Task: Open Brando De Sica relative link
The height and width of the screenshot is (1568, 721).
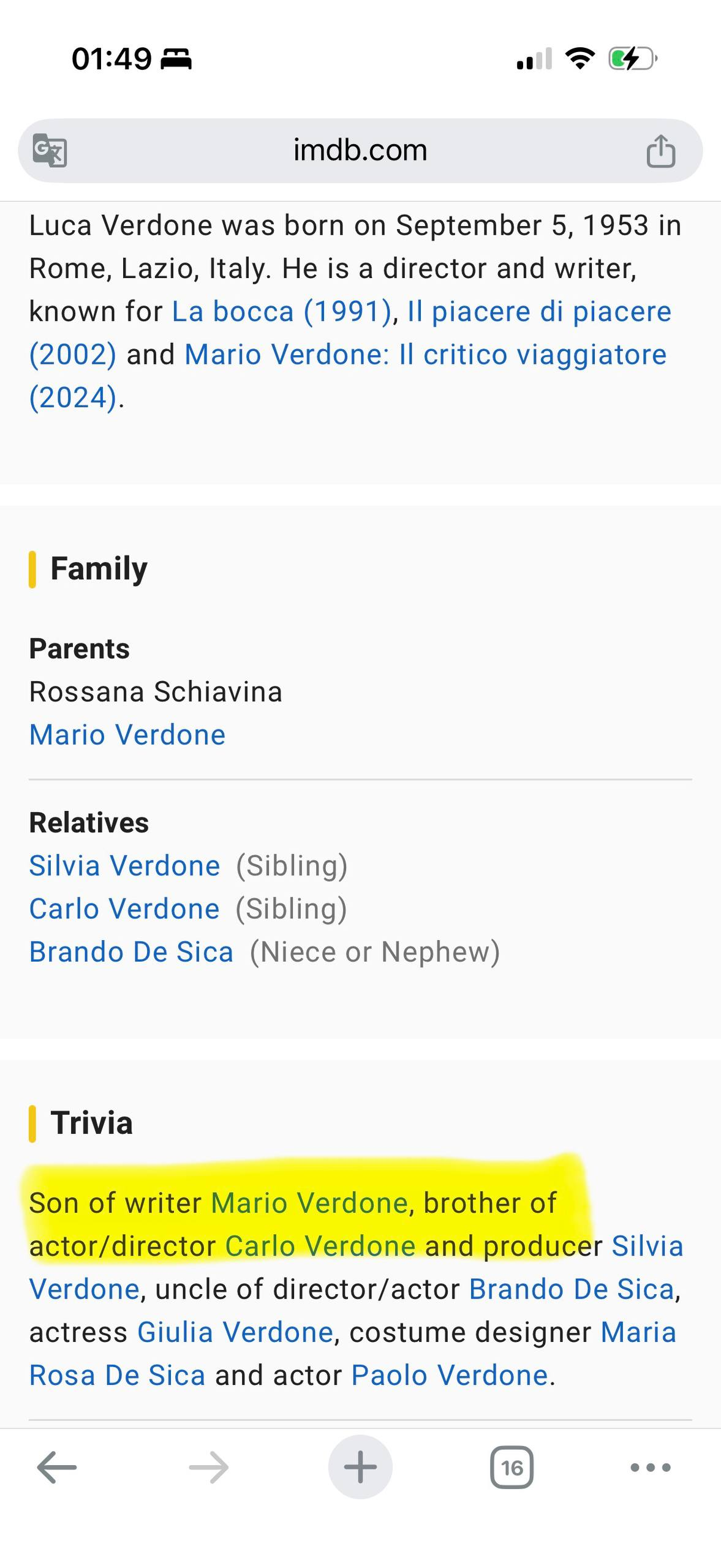Action: (131, 952)
